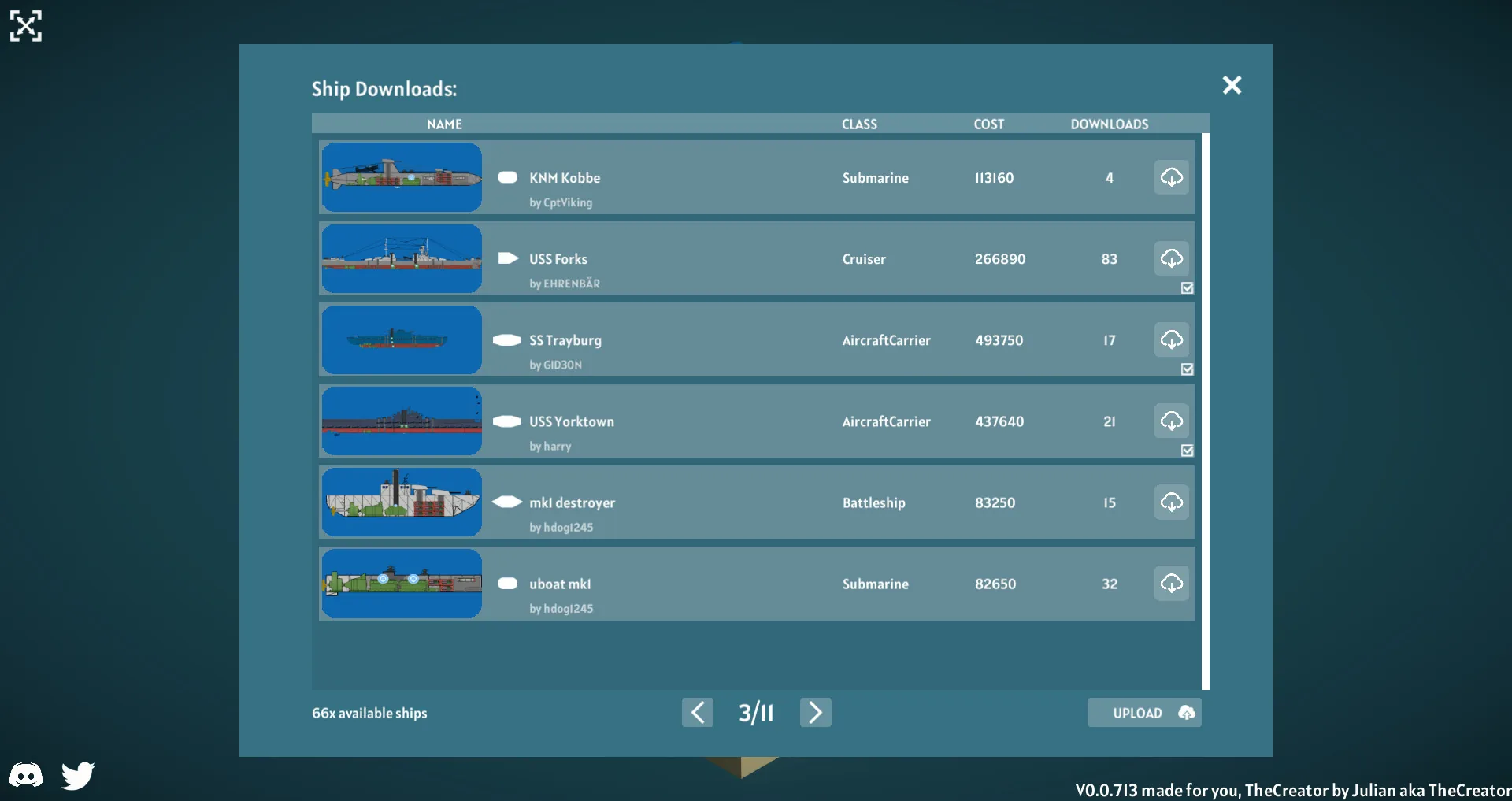1512x801 pixels.
Task: Open the Twitter link icon
Action: tap(78, 775)
